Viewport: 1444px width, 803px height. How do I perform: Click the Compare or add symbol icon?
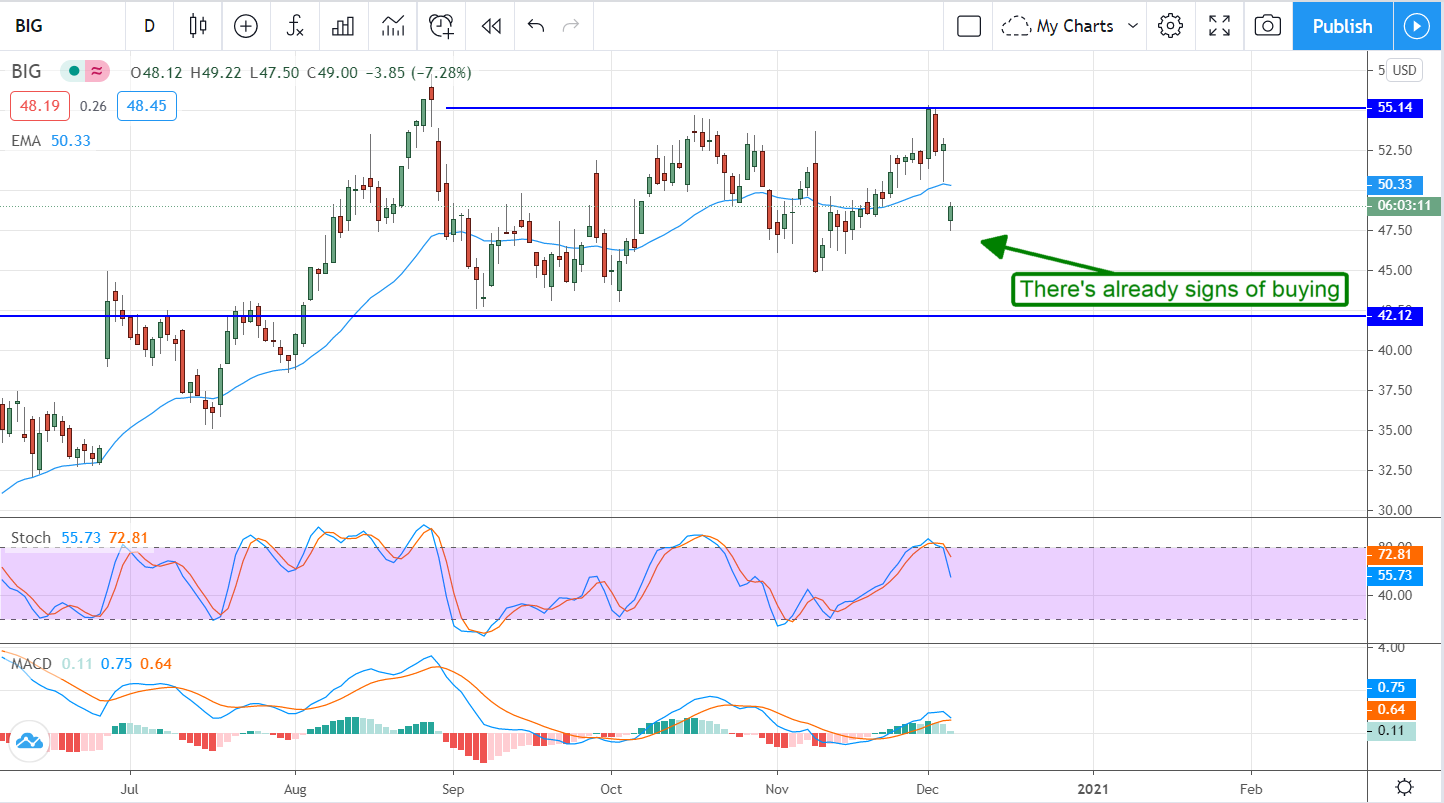tap(246, 26)
